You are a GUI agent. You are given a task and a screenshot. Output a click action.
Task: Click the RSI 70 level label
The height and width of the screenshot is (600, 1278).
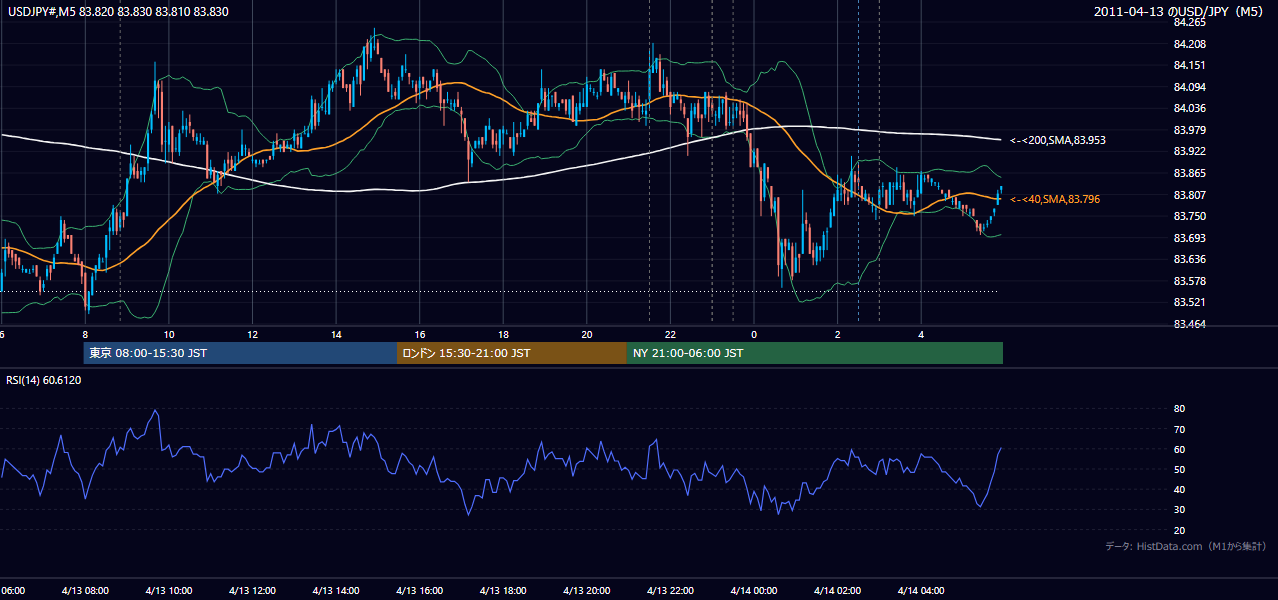click(x=1179, y=429)
